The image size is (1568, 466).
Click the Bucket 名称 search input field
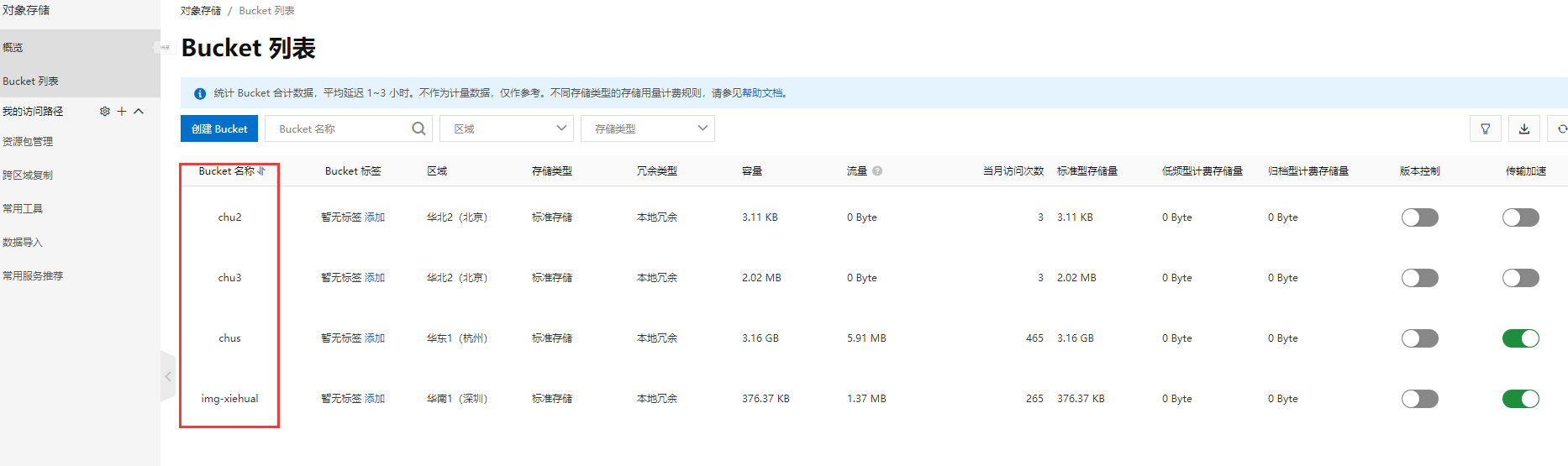point(340,128)
